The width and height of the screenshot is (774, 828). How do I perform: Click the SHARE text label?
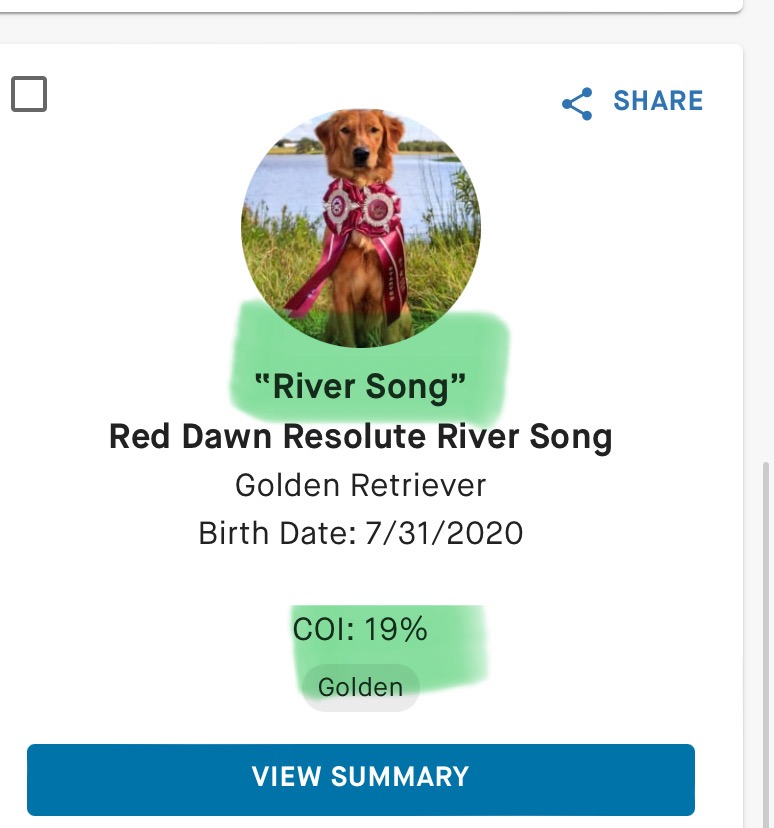(x=658, y=101)
